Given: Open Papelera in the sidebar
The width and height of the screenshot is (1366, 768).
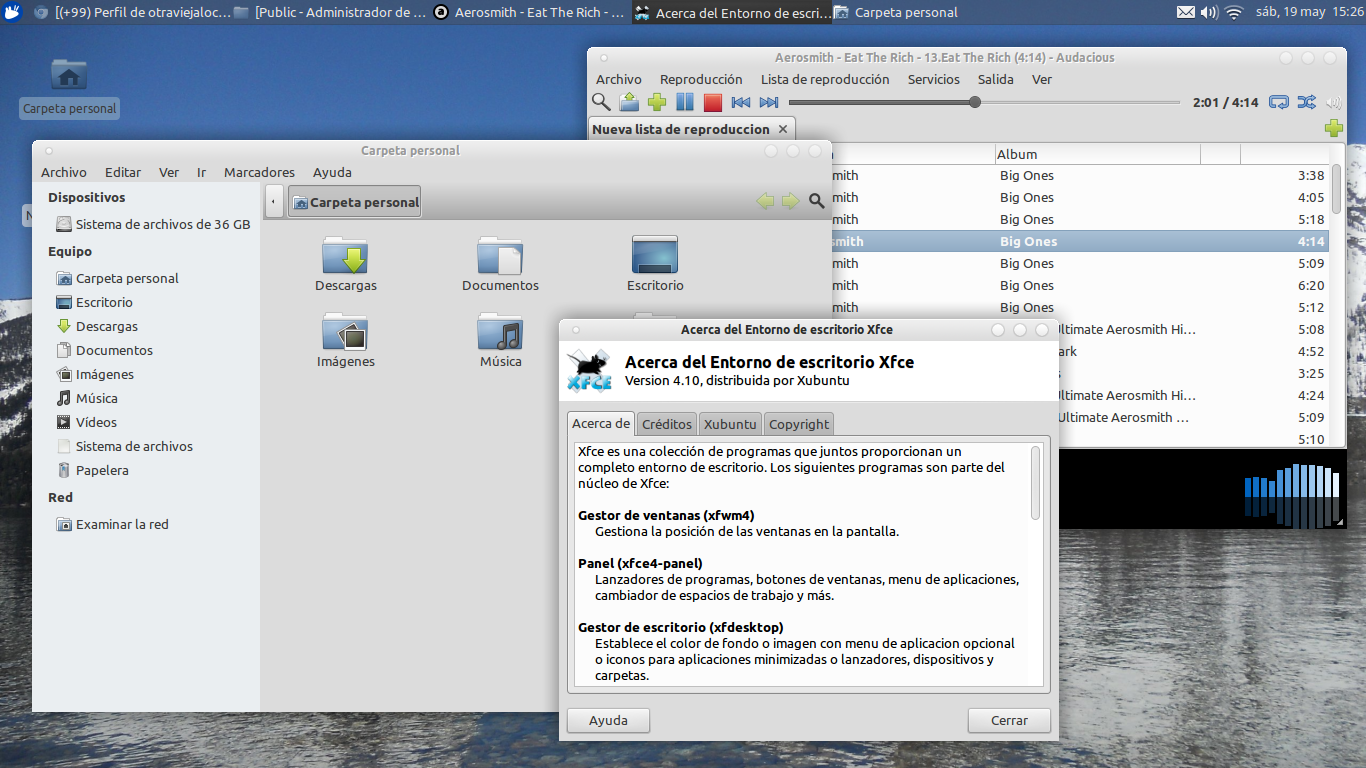Looking at the screenshot, I should point(93,470).
